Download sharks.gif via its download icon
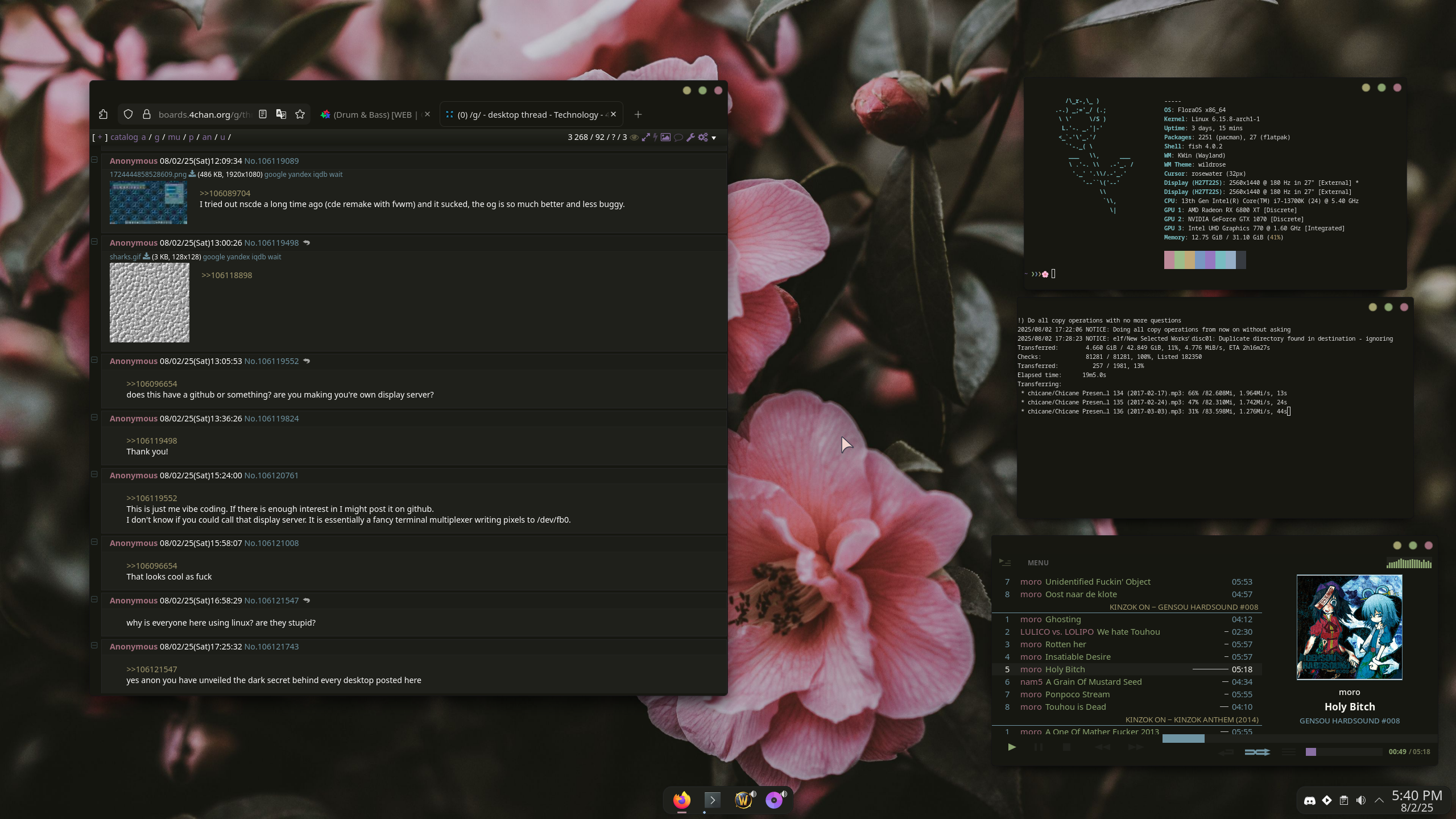1456x819 pixels. pyautogui.click(x=146, y=257)
